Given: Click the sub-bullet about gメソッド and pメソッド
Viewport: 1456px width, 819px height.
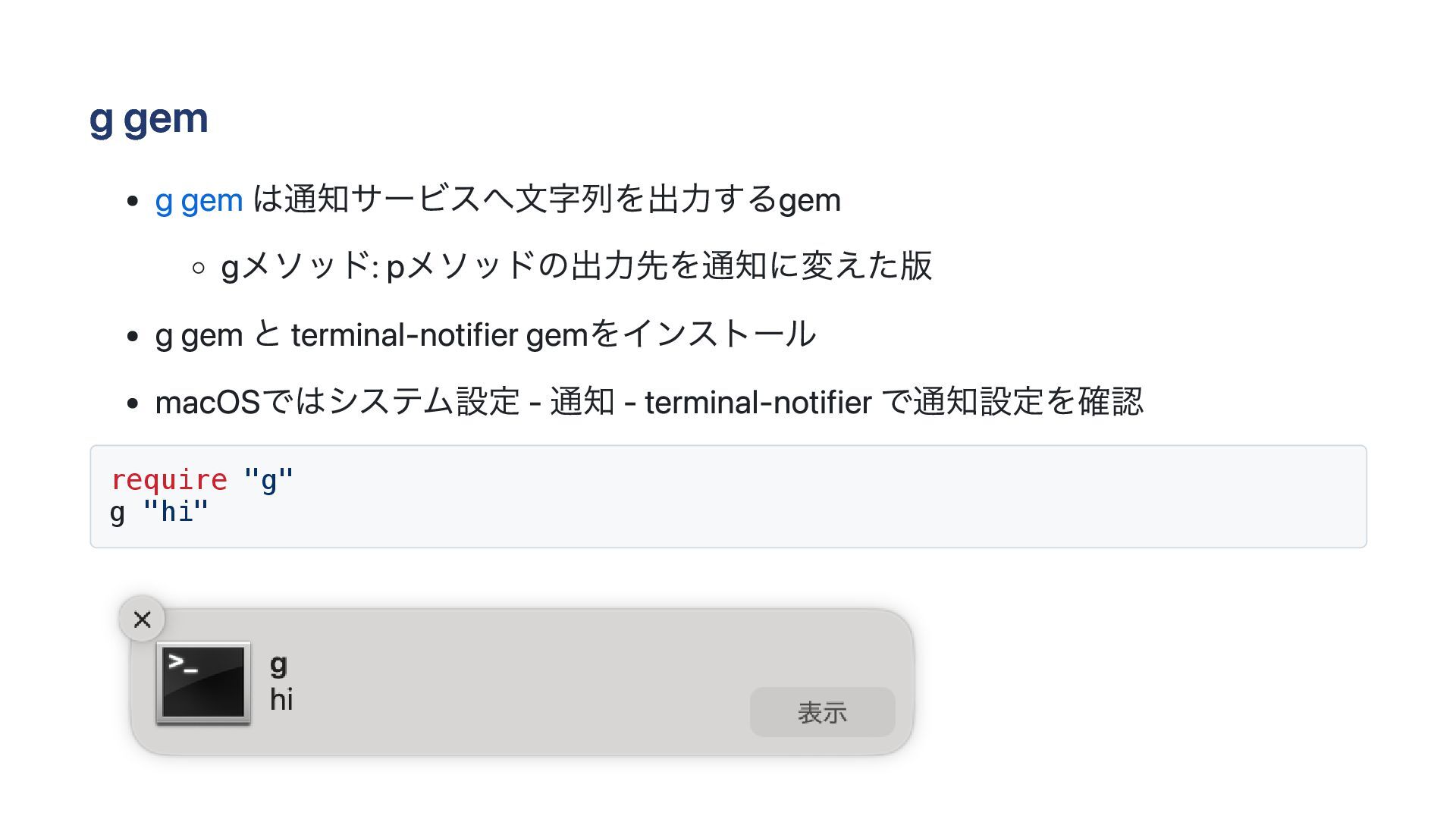Looking at the screenshot, I should tap(576, 266).
